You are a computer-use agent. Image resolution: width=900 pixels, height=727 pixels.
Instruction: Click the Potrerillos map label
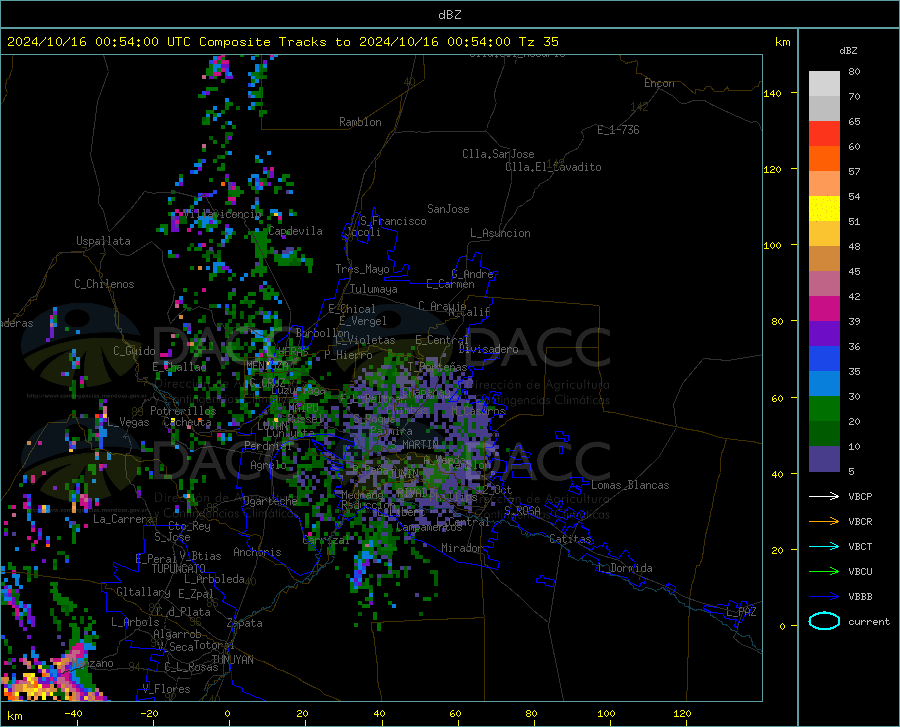pos(183,411)
